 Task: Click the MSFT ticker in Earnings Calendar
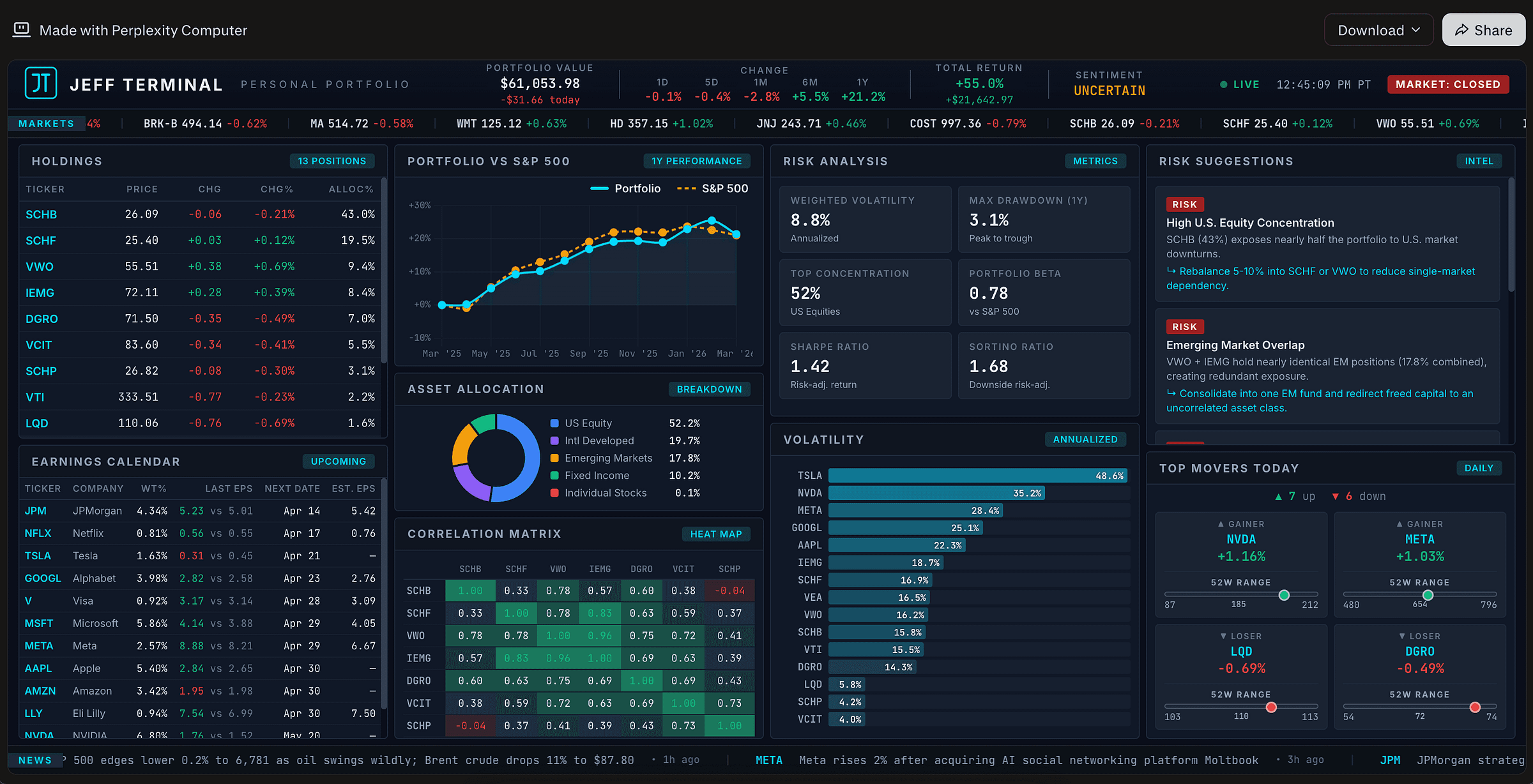pyautogui.click(x=38, y=623)
